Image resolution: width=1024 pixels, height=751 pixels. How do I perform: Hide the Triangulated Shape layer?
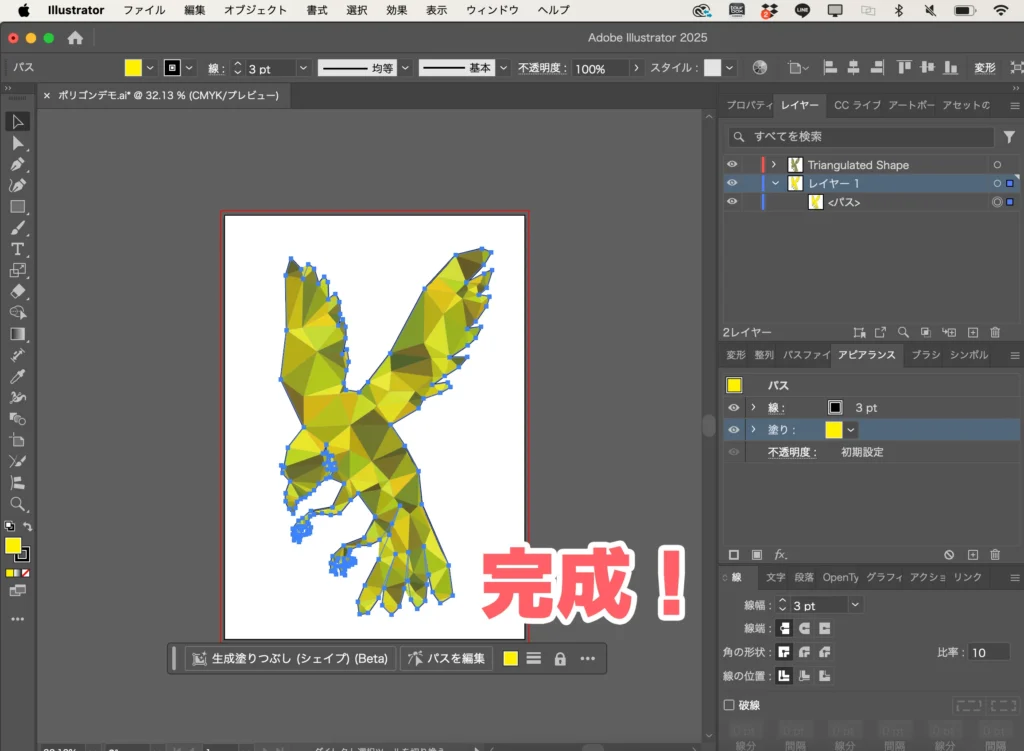click(731, 163)
